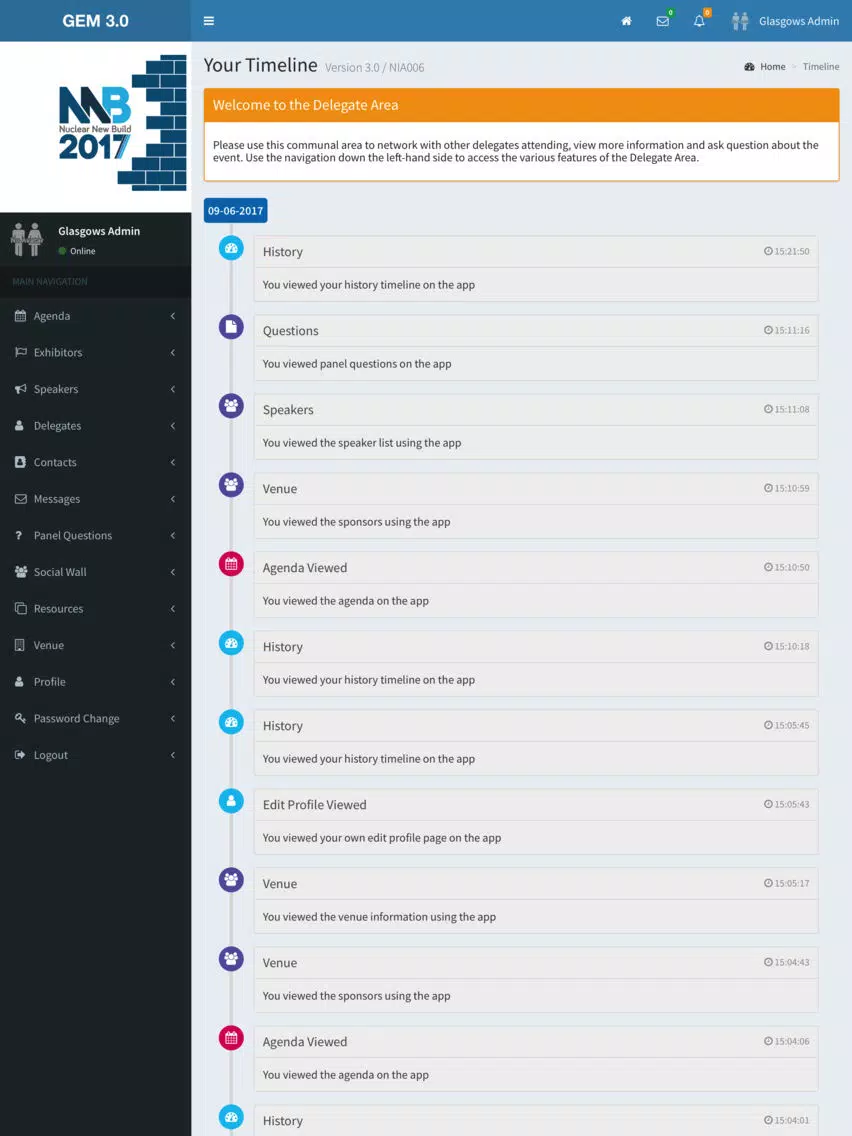The height and width of the screenshot is (1136, 852).
Task: Click the Resources copy icon in sidebar
Action: pos(20,609)
